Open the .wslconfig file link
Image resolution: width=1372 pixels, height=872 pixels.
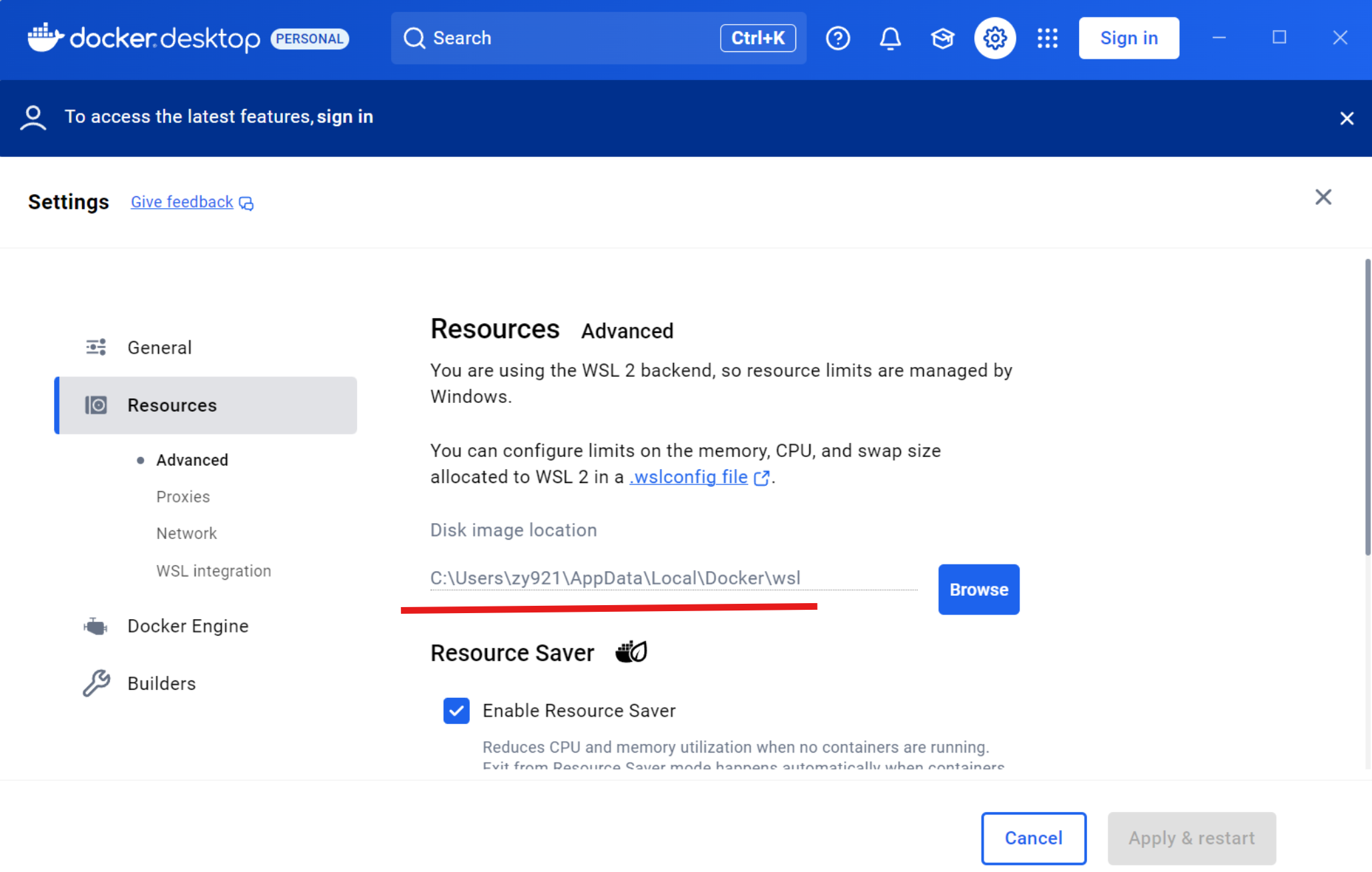(x=687, y=476)
